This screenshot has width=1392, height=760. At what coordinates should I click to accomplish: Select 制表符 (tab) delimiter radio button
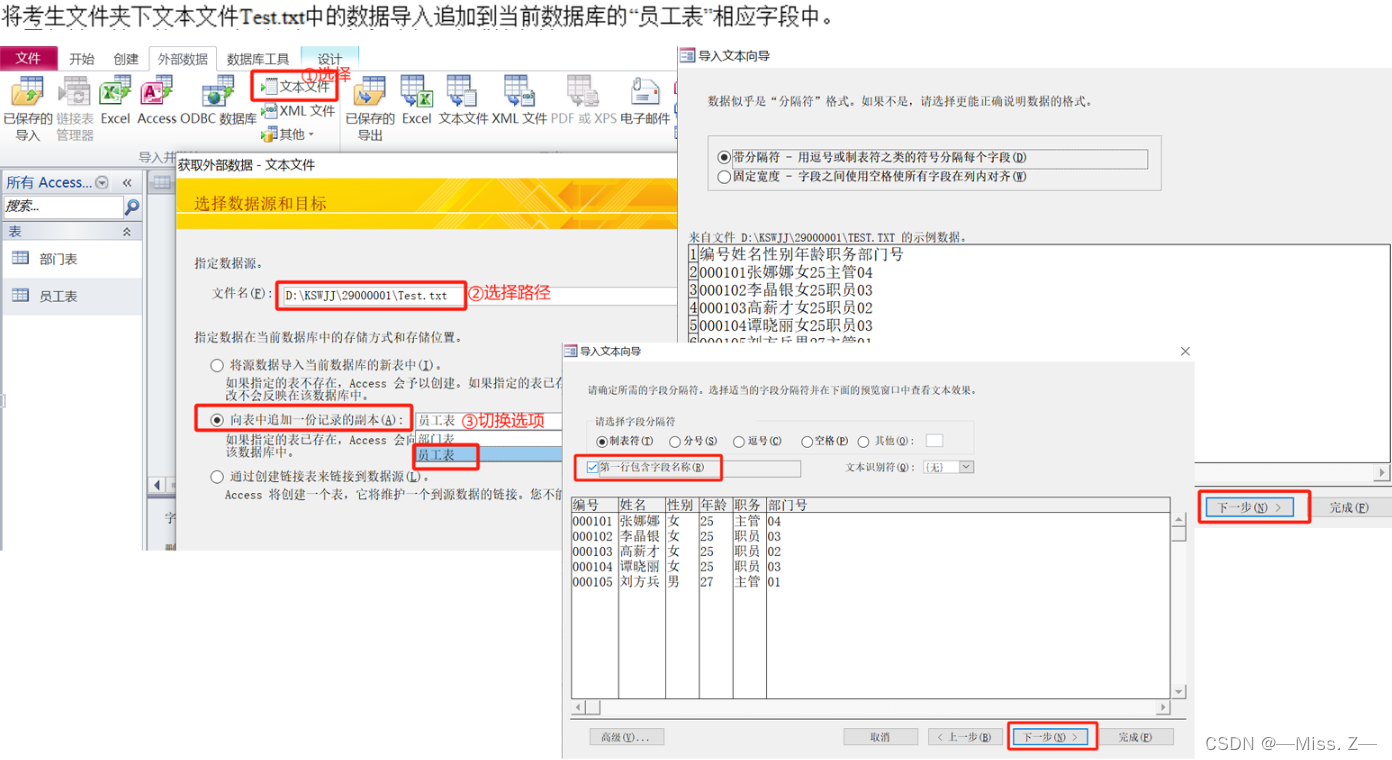(602, 441)
